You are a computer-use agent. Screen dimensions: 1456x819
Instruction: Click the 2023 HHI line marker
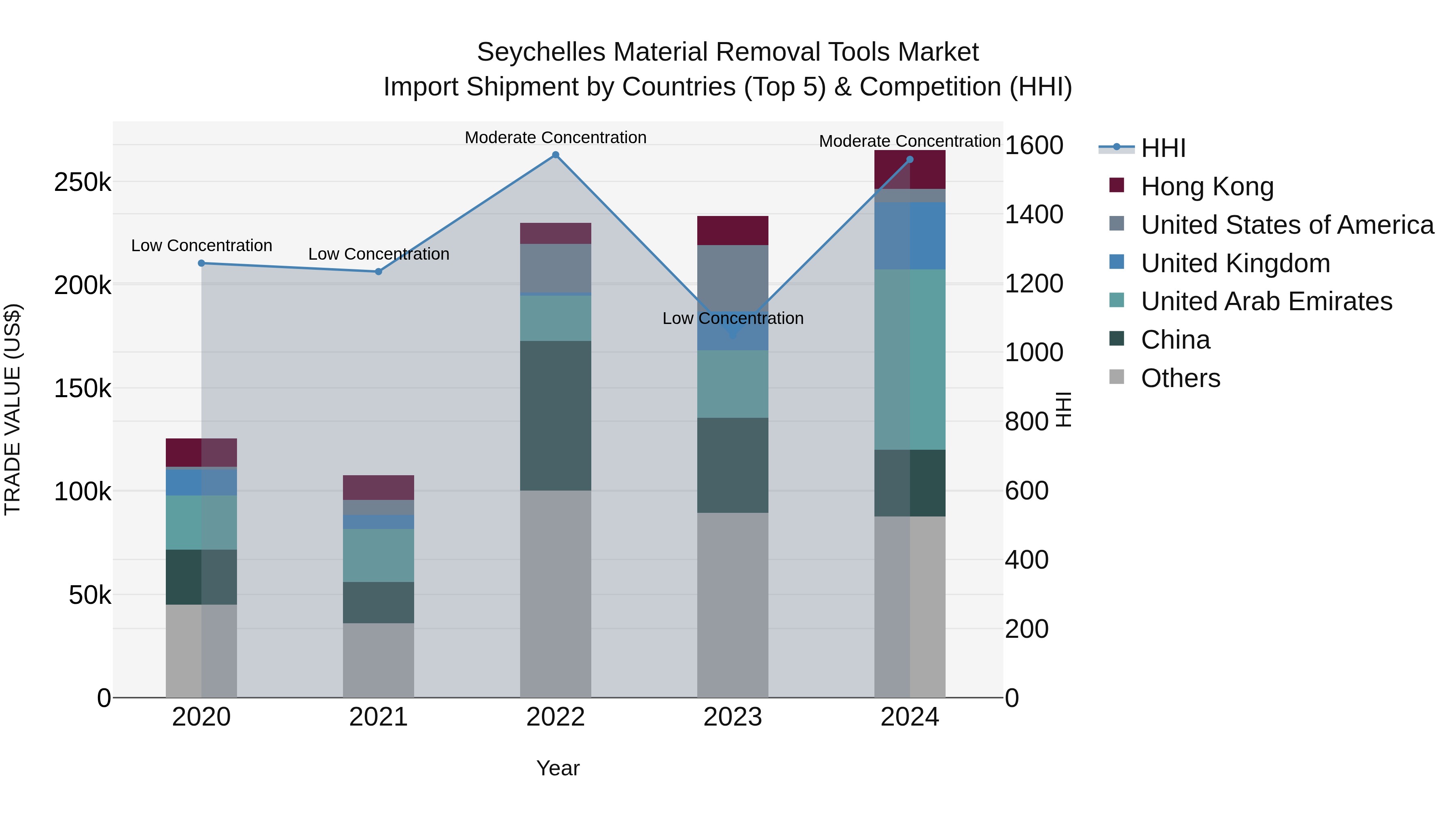tap(733, 335)
